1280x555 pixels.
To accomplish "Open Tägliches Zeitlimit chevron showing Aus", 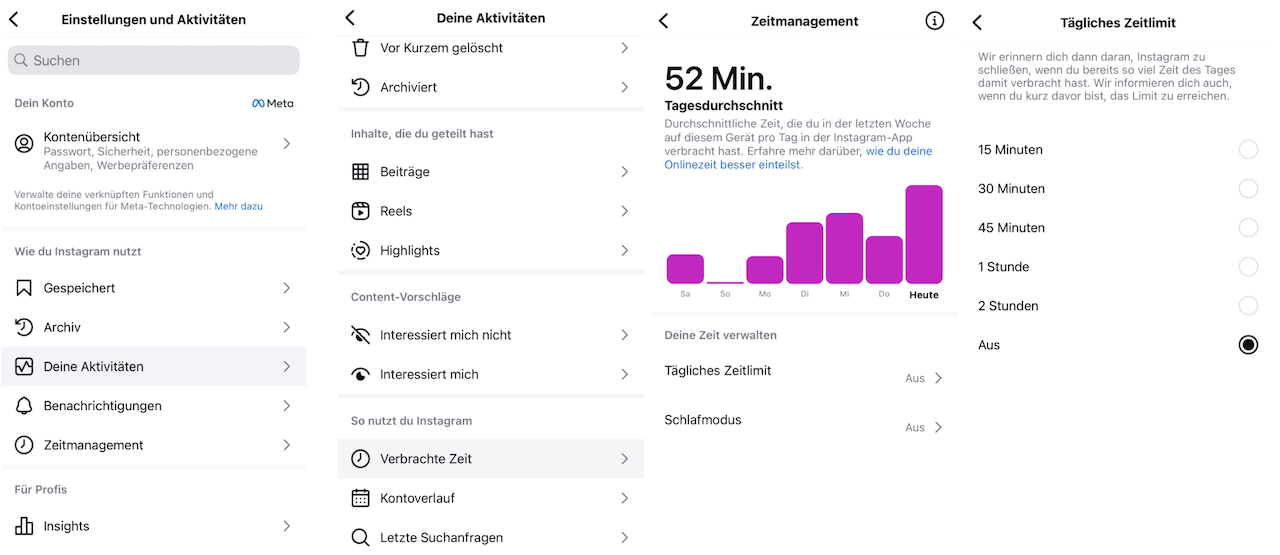I will (x=938, y=378).
